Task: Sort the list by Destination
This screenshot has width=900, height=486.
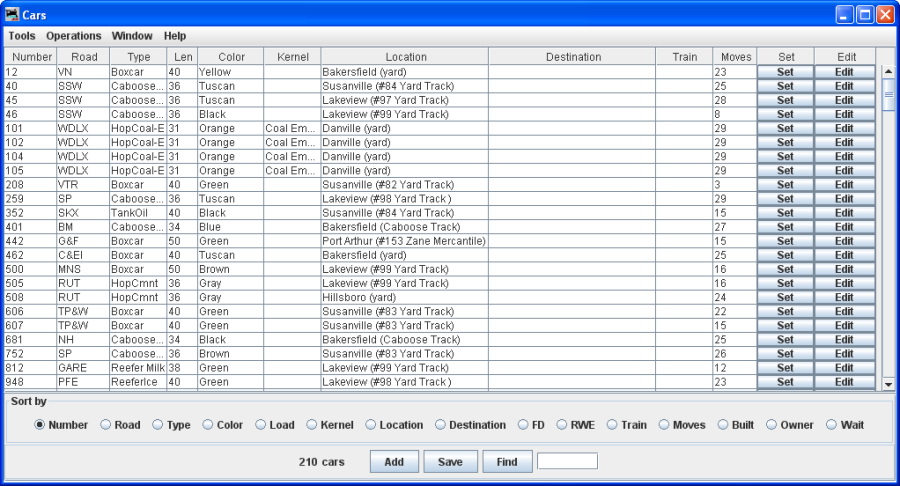Action: 441,425
